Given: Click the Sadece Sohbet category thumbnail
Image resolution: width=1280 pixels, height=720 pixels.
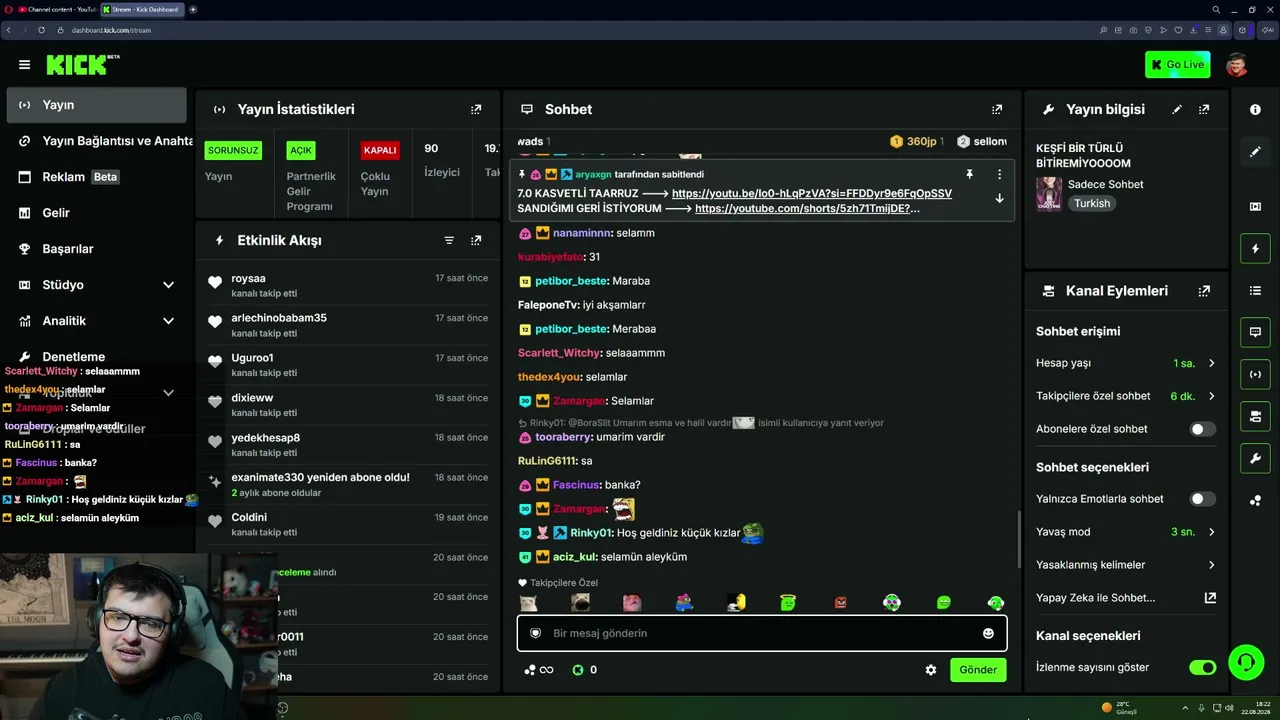Looking at the screenshot, I should click(x=1049, y=193).
